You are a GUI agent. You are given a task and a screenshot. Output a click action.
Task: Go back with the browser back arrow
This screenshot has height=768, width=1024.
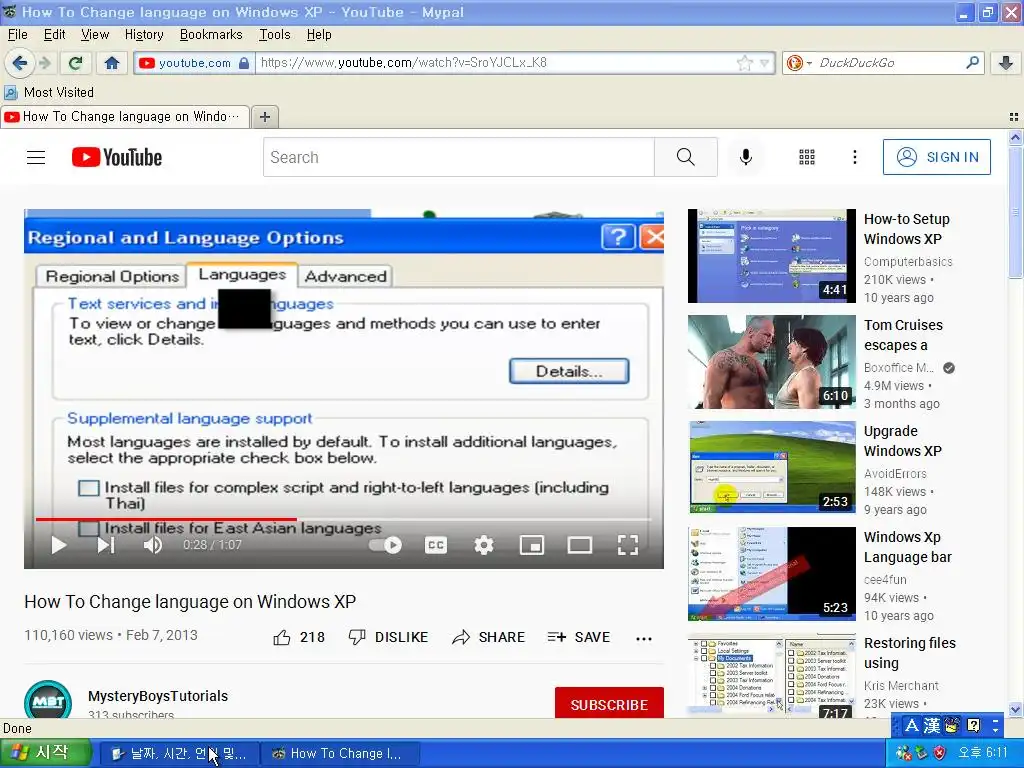point(19,63)
